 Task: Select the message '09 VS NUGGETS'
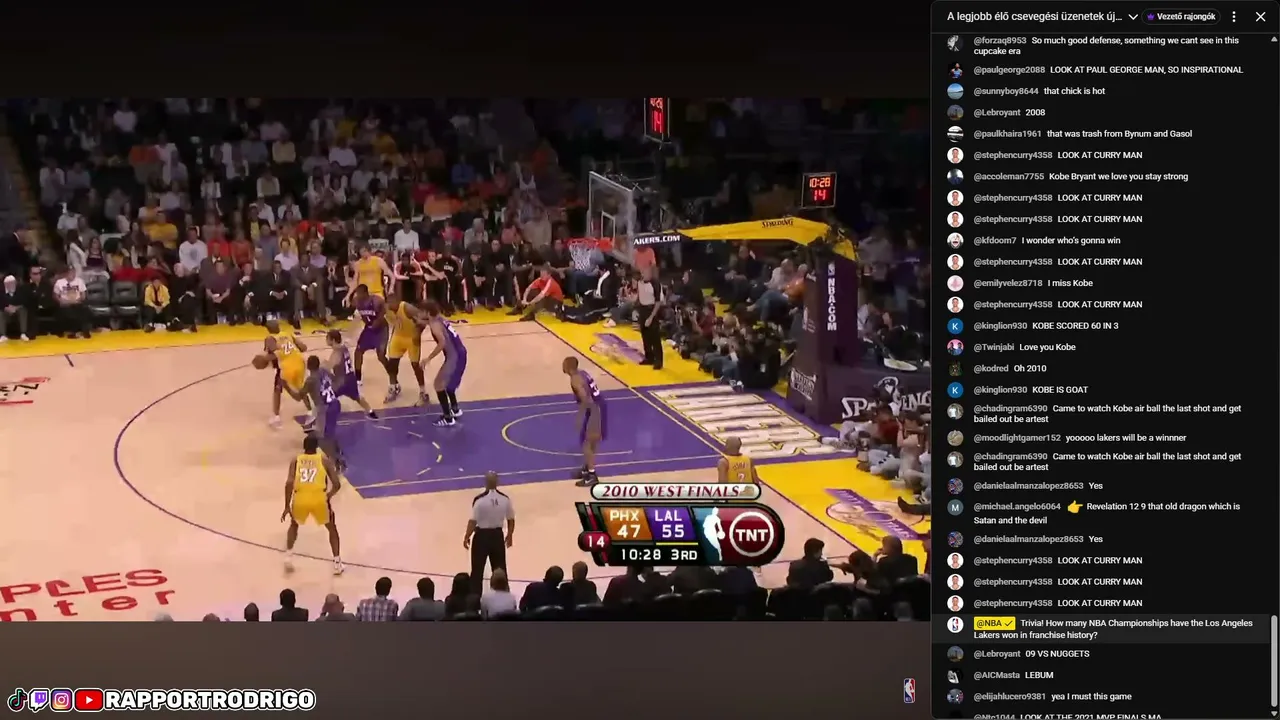pyautogui.click(x=1057, y=654)
